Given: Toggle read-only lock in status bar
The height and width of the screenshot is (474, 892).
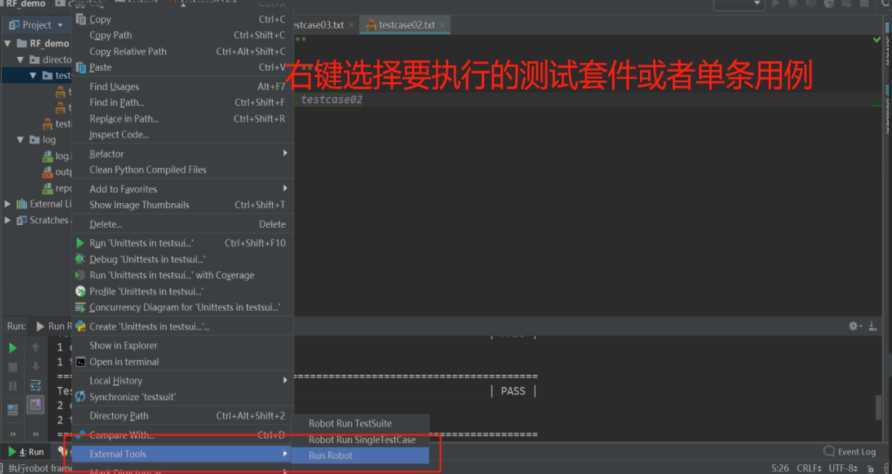Looking at the screenshot, I should coord(870,468).
